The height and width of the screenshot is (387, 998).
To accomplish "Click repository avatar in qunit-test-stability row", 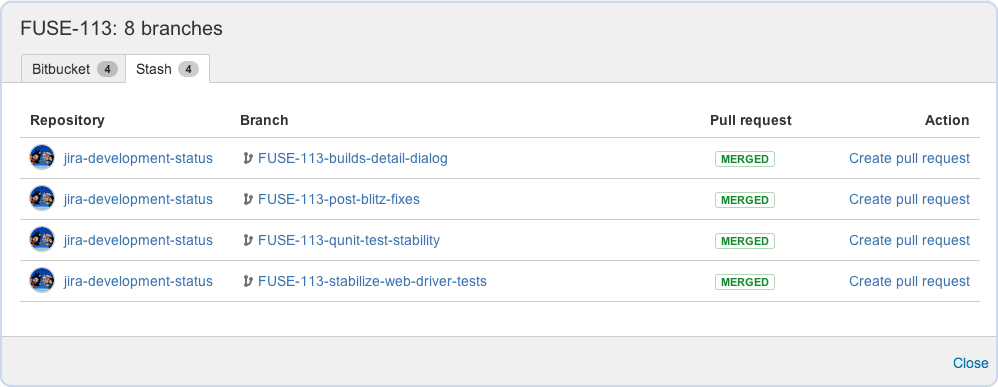I will point(42,240).
